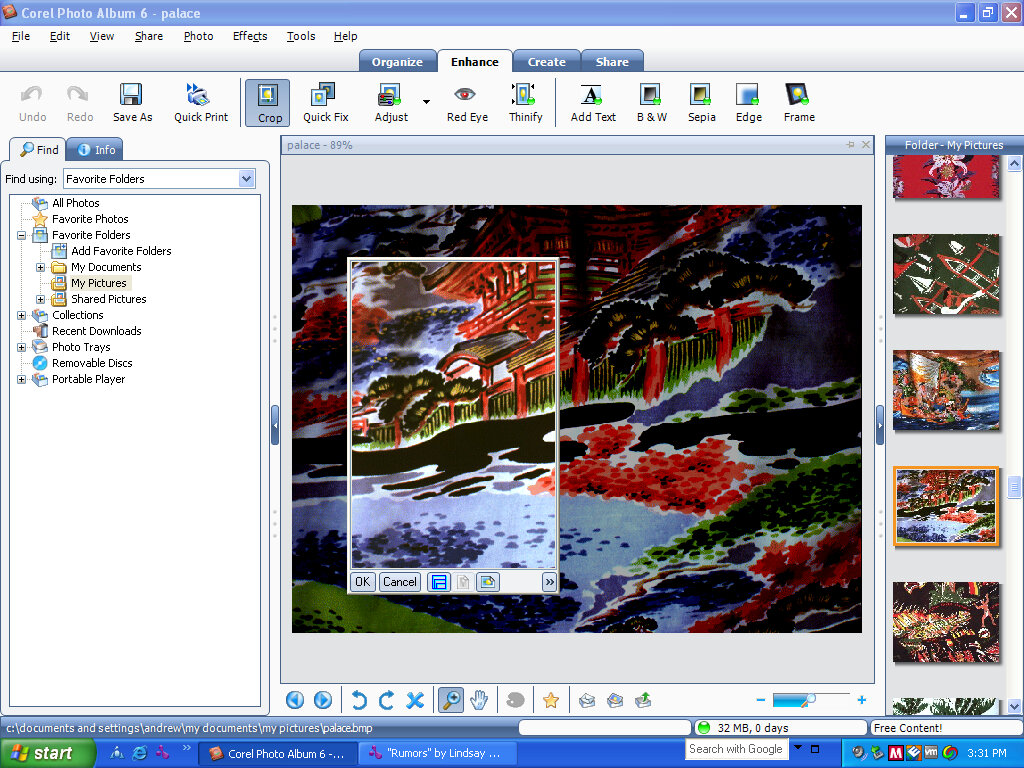Click the Quick Fix icon
1024x768 pixels.
click(x=325, y=103)
